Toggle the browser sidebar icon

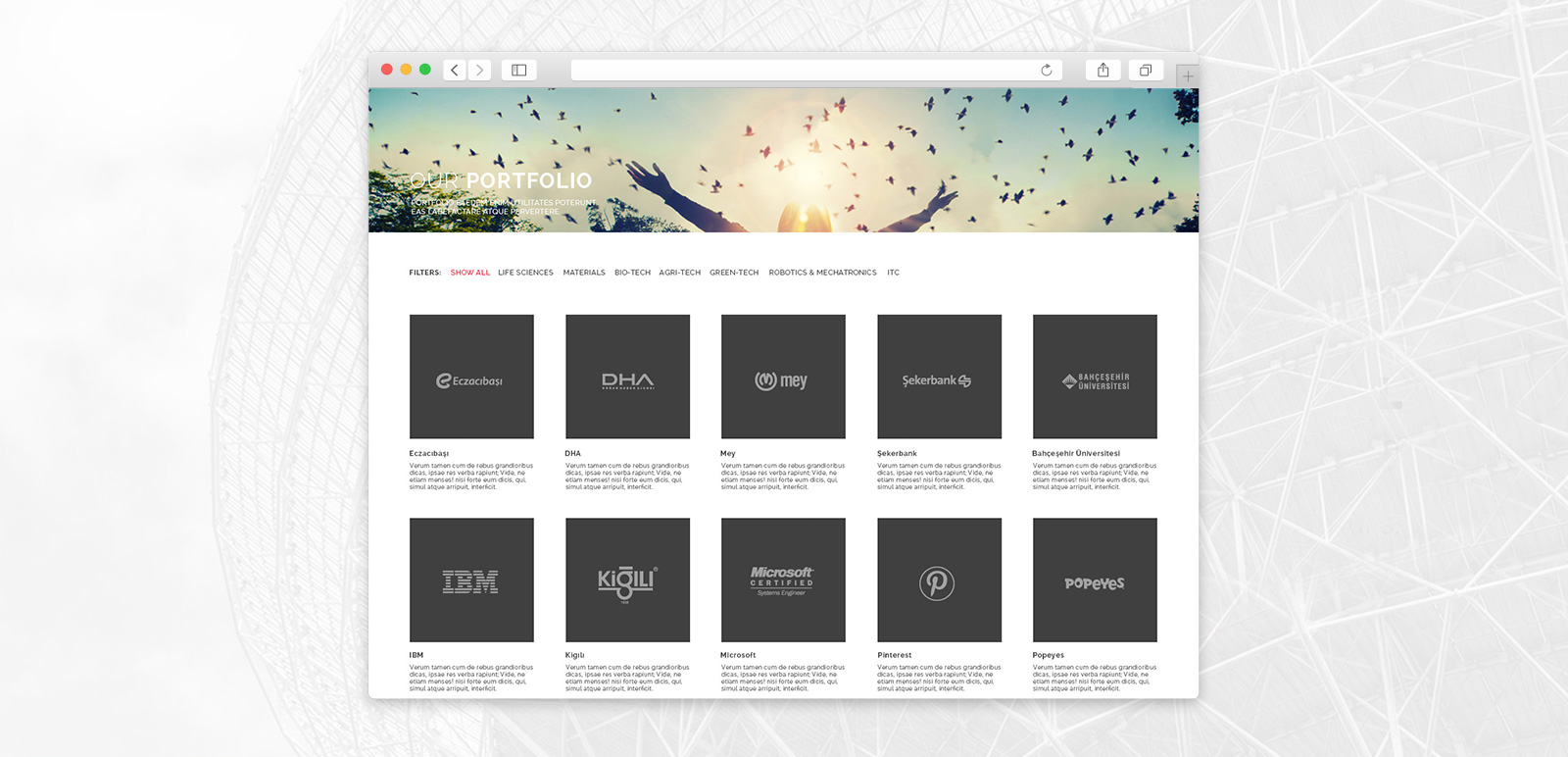pos(519,70)
